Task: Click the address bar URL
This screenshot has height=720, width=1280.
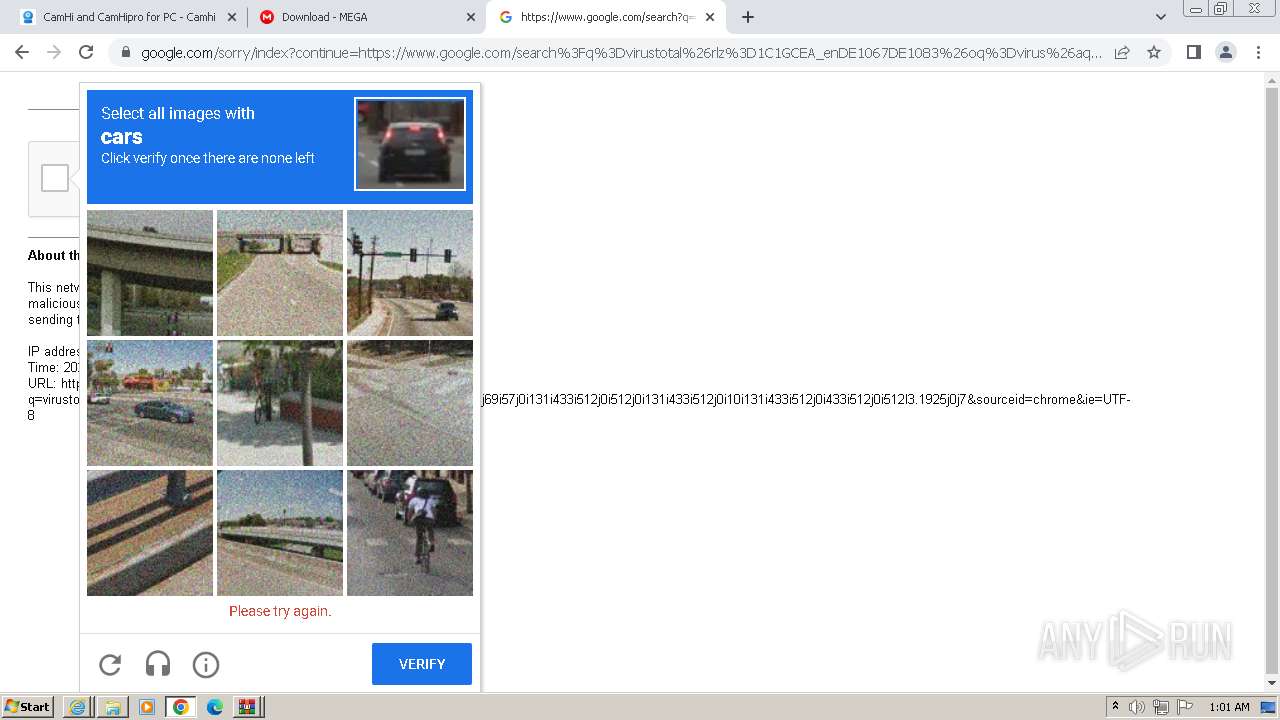Action: 621,53
